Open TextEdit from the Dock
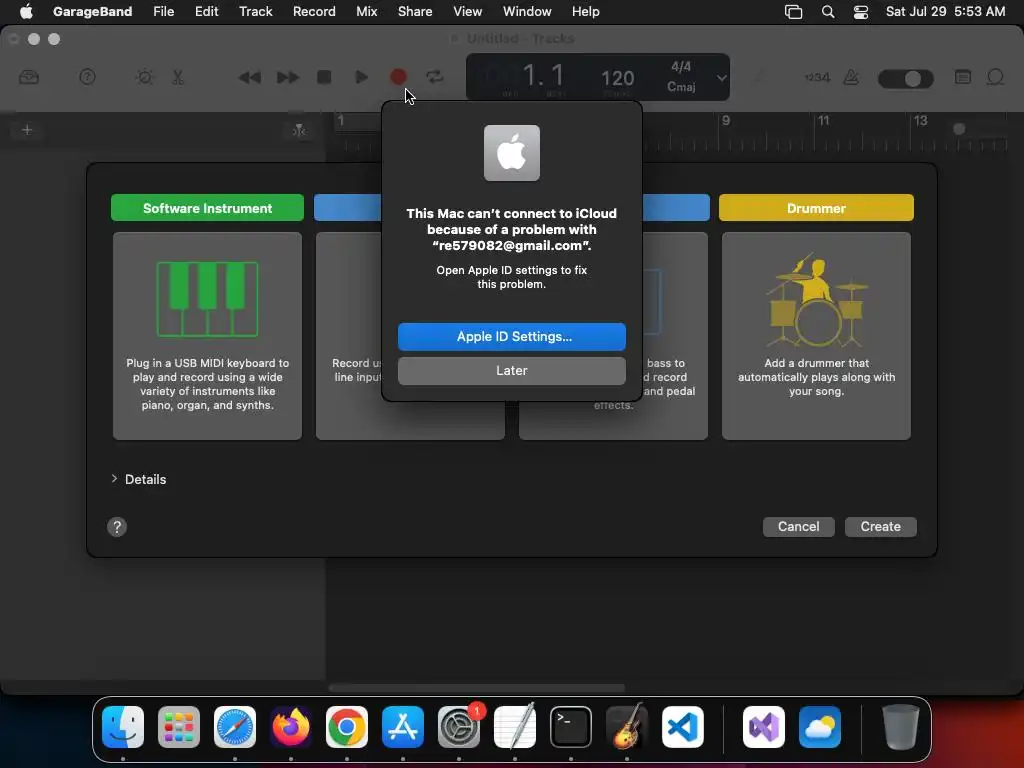This screenshot has height=768, width=1024. pos(515,726)
